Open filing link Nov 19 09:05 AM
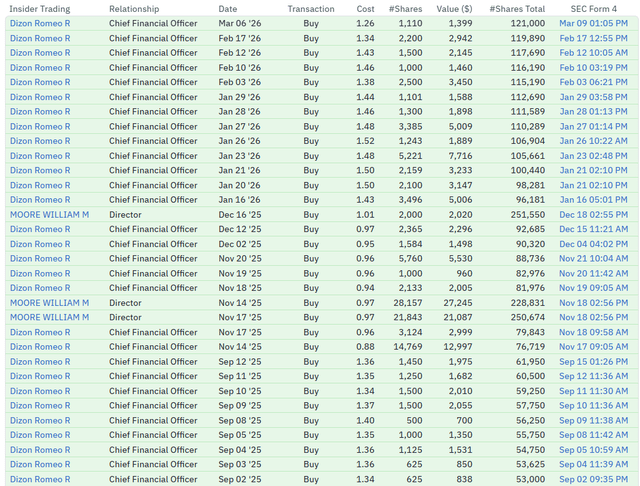 [x=593, y=288]
